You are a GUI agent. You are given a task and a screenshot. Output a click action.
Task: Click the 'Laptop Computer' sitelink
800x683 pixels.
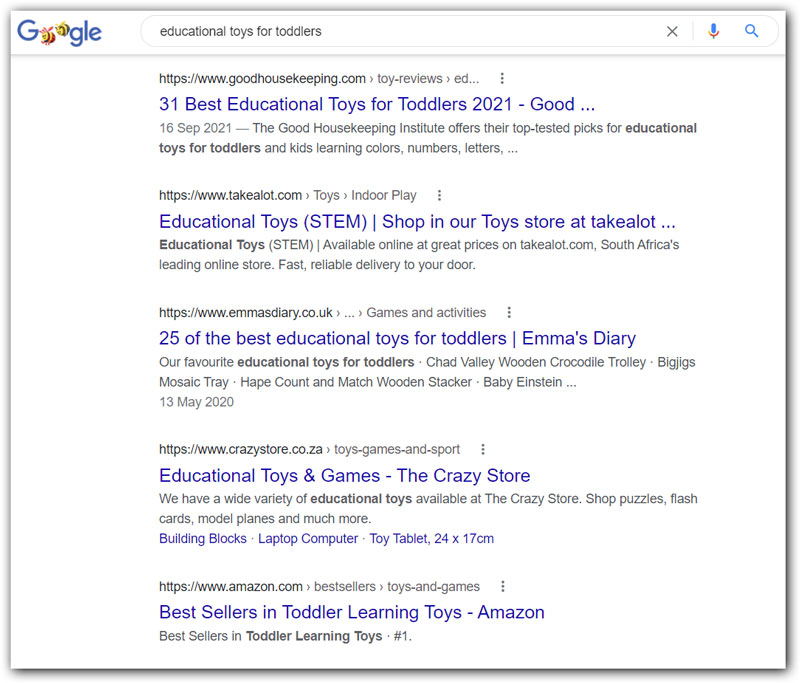tap(307, 538)
